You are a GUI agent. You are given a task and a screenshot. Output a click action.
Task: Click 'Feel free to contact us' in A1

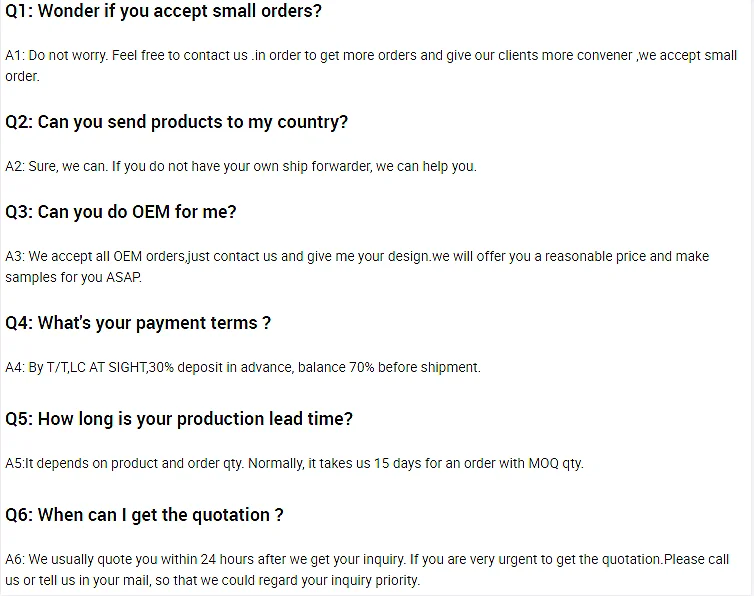point(180,56)
